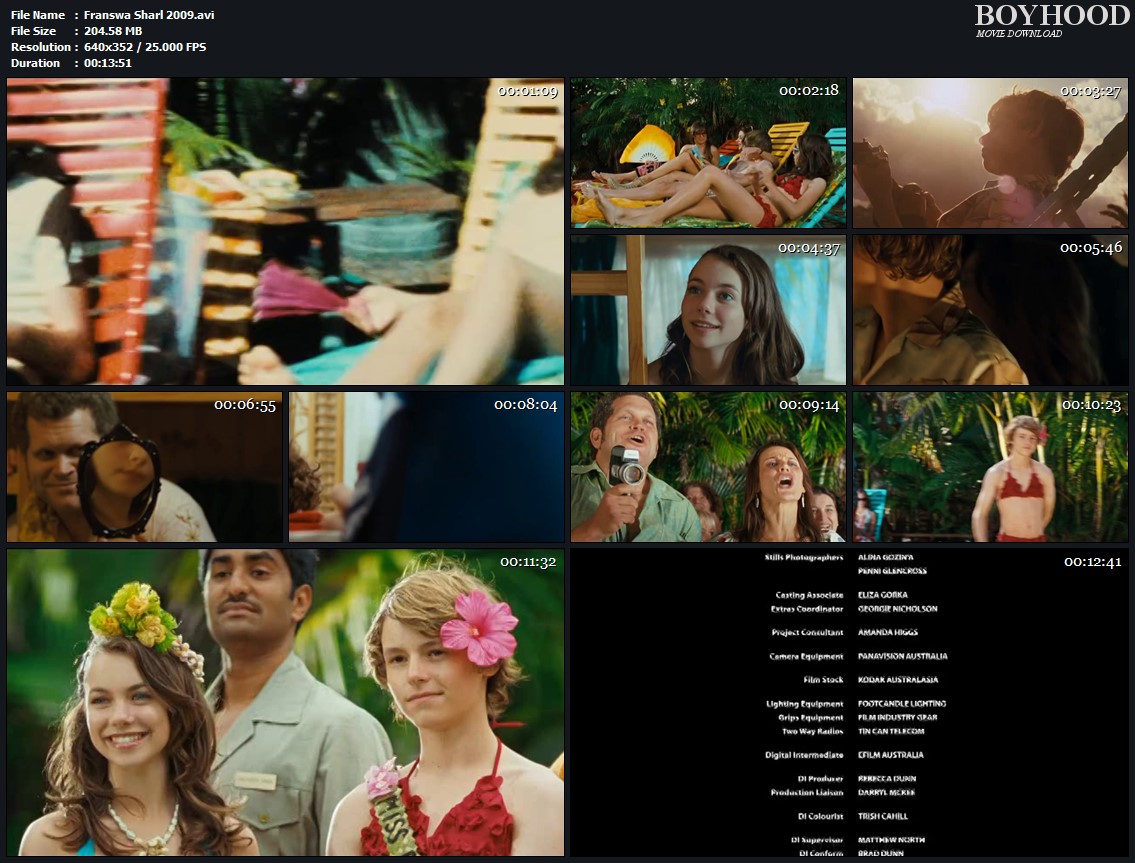The image size is (1135, 863).
Task: Click the PANAVISION AUSTRALIA credit line
Action: pyautogui.click(x=902, y=657)
